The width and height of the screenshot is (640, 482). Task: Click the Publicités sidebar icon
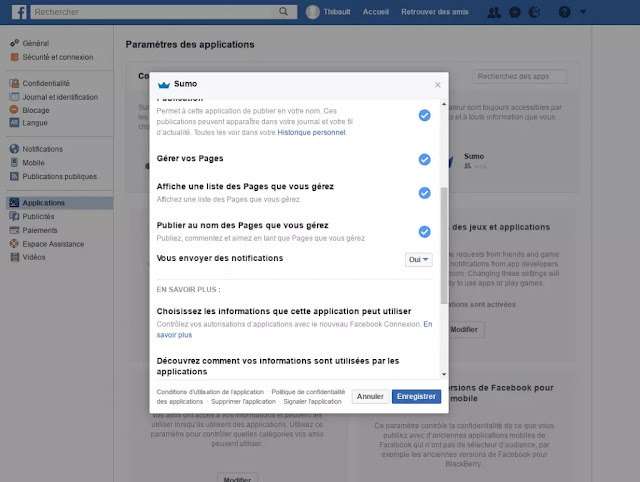pyautogui.click(x=14, y=216)
